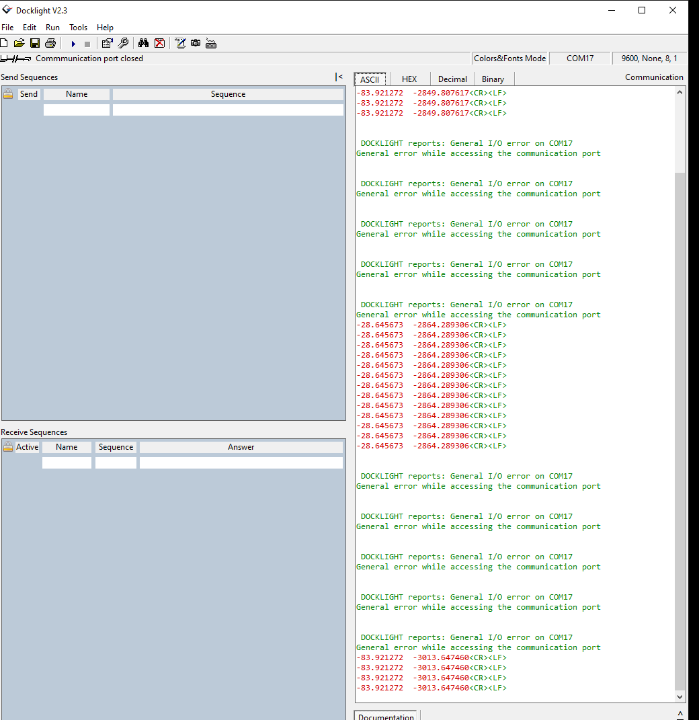Toggle Receive Sequences list padlock icon

point(8,448)
